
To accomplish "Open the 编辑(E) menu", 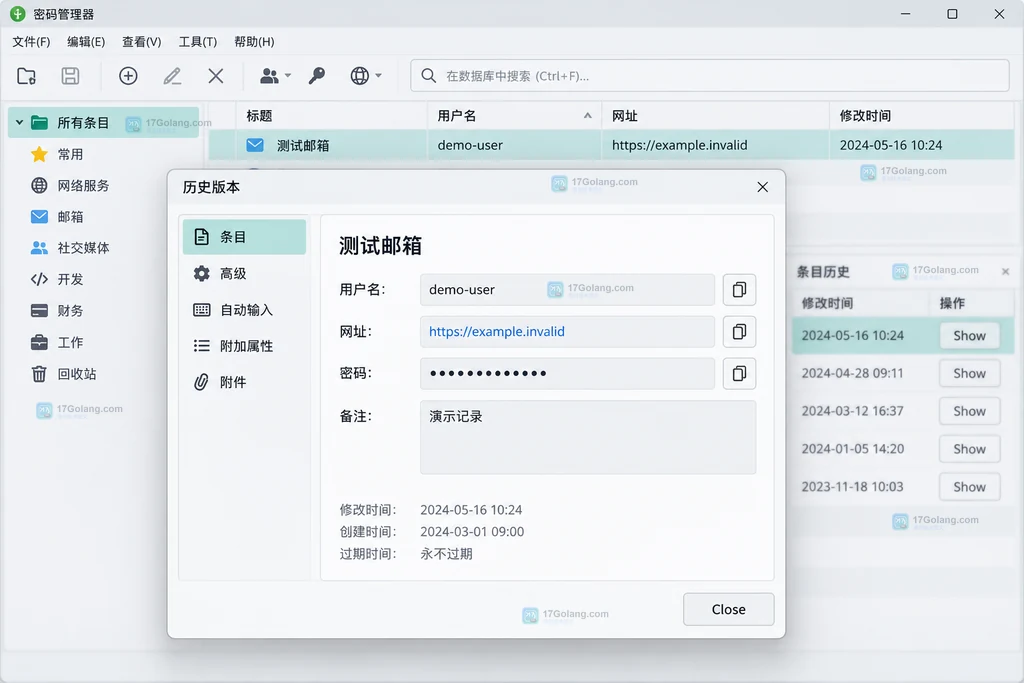I will coord(86,42).
